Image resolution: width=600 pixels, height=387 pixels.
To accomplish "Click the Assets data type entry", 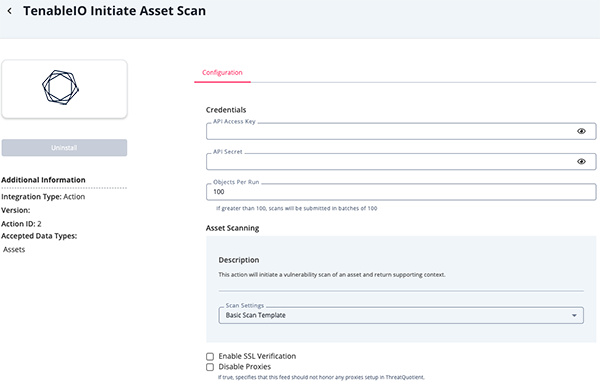I will tap(14, 250).
